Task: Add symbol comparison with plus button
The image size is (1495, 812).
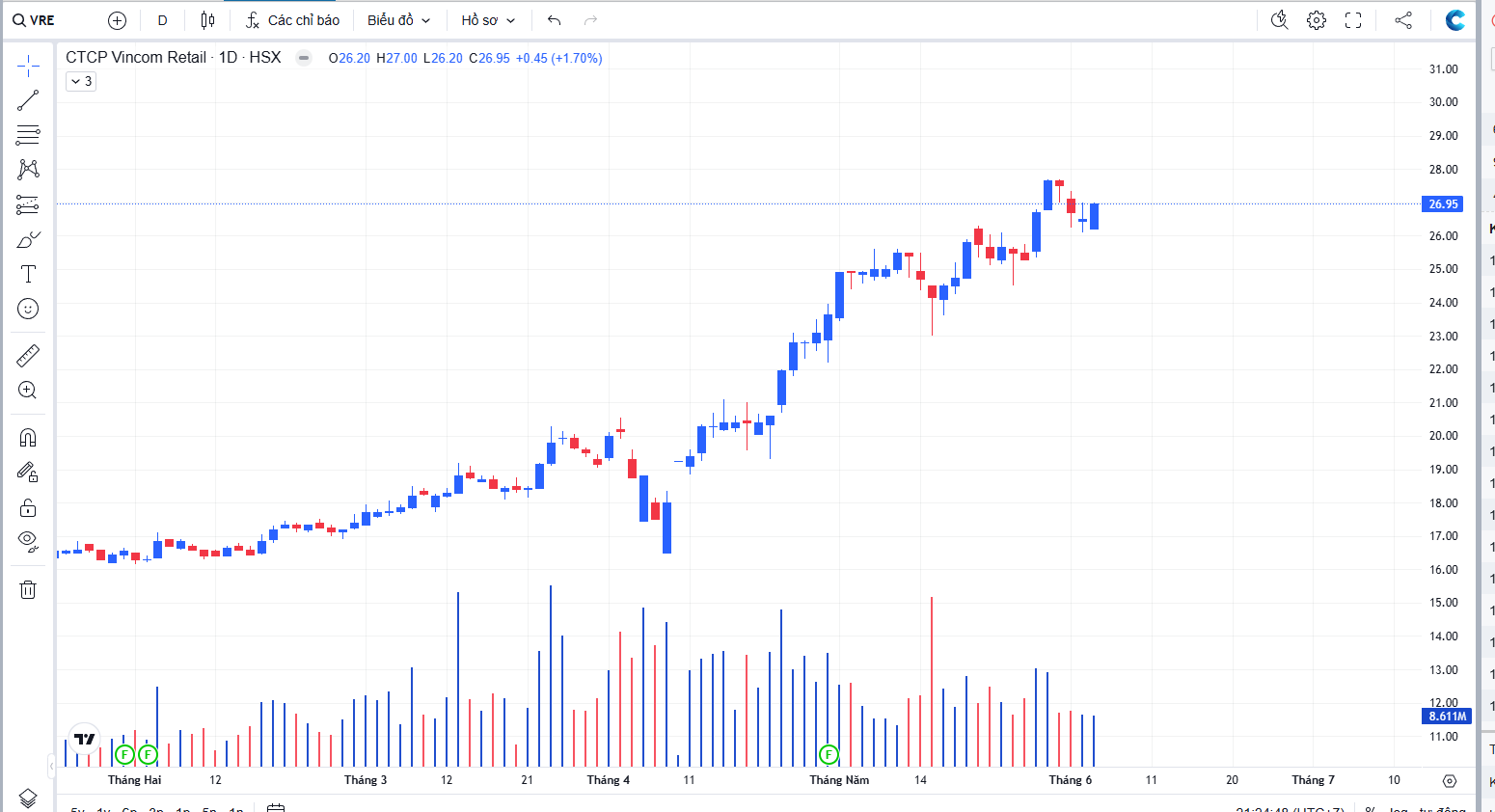Action: click(117, 20)
